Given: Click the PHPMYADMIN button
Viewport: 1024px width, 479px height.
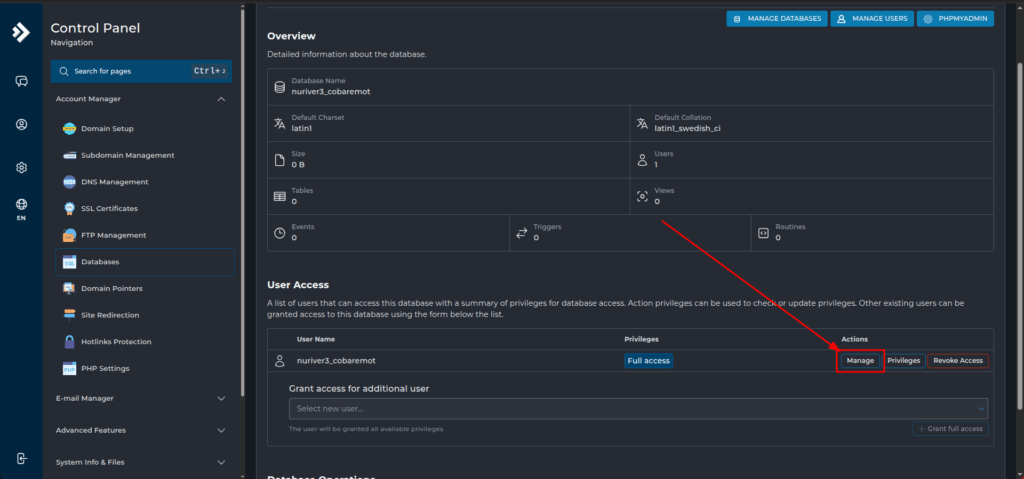Looking at the screenshot, I should (954, 19).
